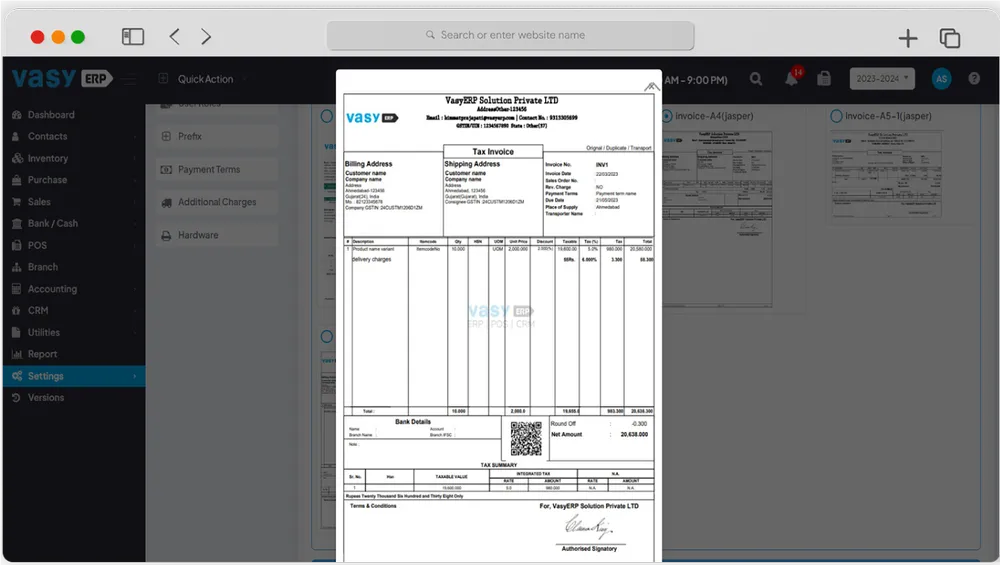1000x565 pixels.
Task: Select the Invoice-A5-1(jasper) radio button
Action: [836, 116]
